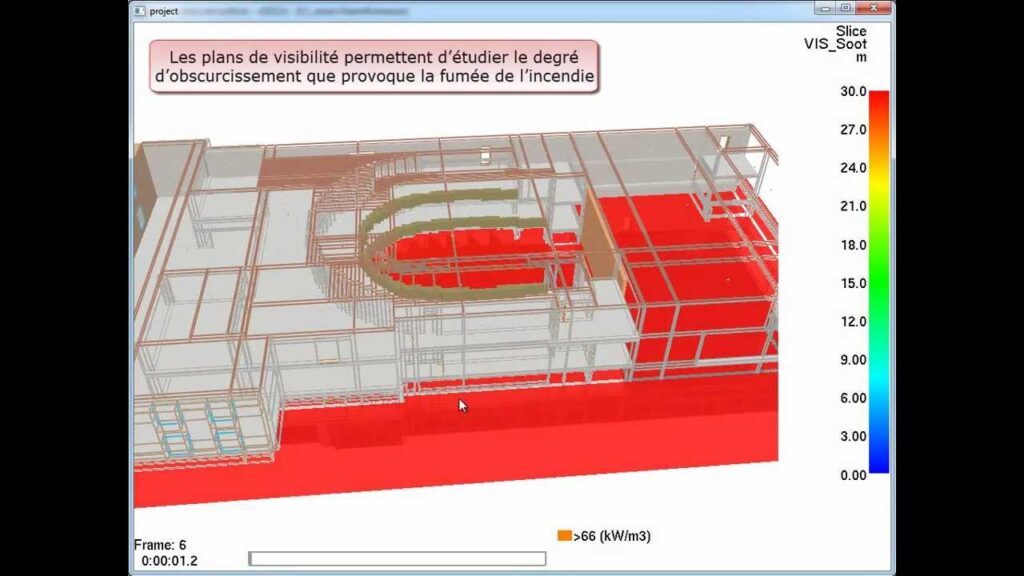Close the project window
Screen dimensions: 1024x576
[x=875, y=8]
